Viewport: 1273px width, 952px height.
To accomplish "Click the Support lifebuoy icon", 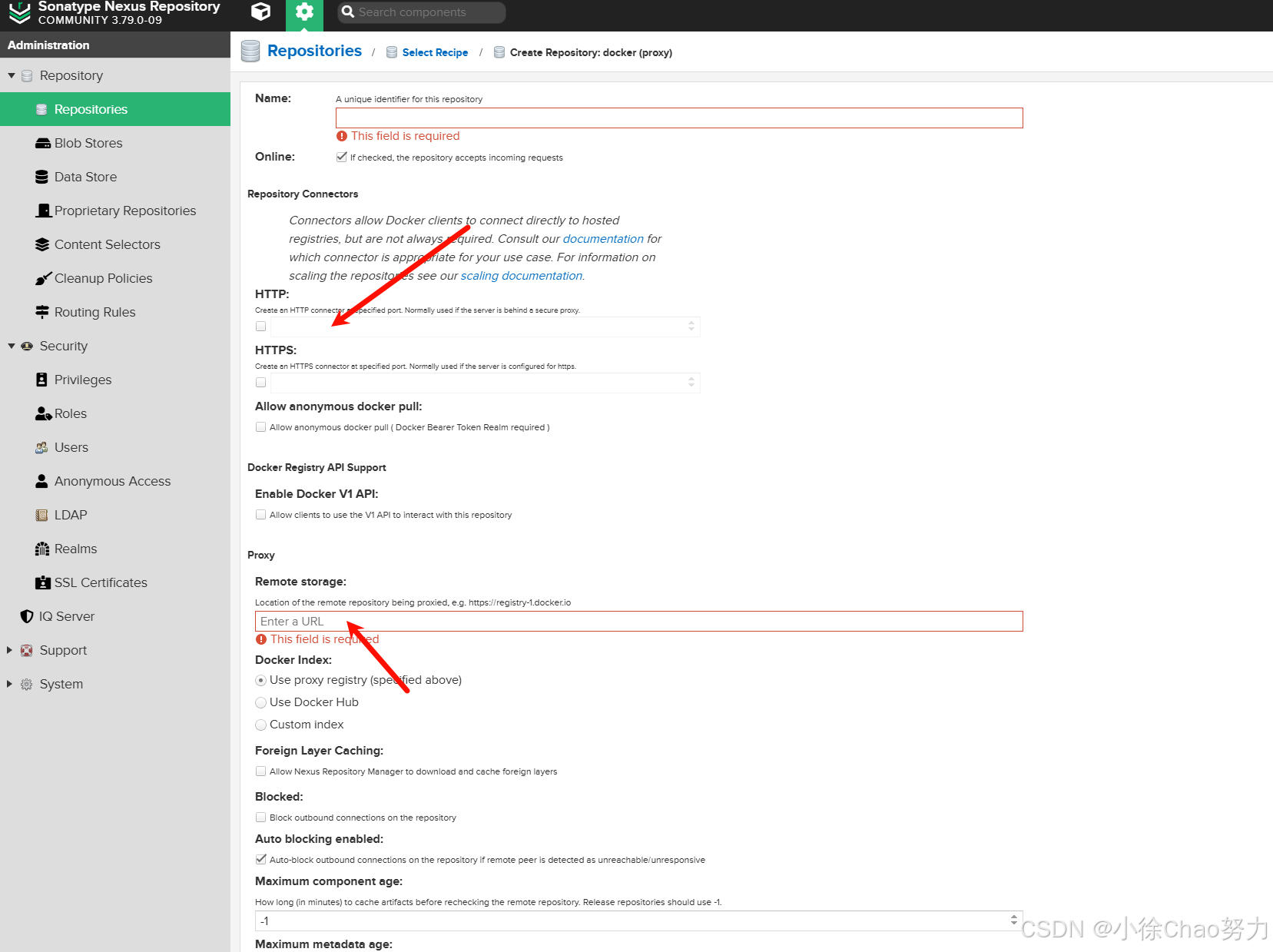I will pos(27,650).
